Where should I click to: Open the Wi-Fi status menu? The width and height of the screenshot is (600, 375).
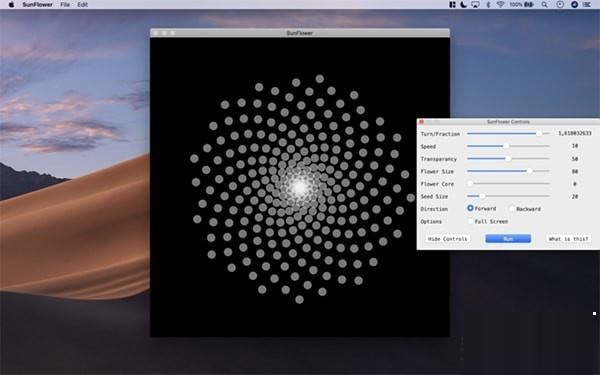501,5
